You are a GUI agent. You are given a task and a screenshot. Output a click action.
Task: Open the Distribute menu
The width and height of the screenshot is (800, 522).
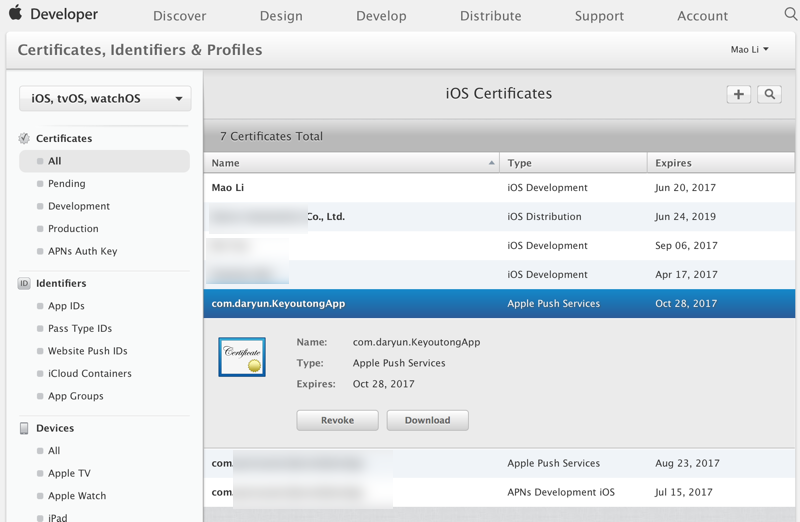click(491, 16)
